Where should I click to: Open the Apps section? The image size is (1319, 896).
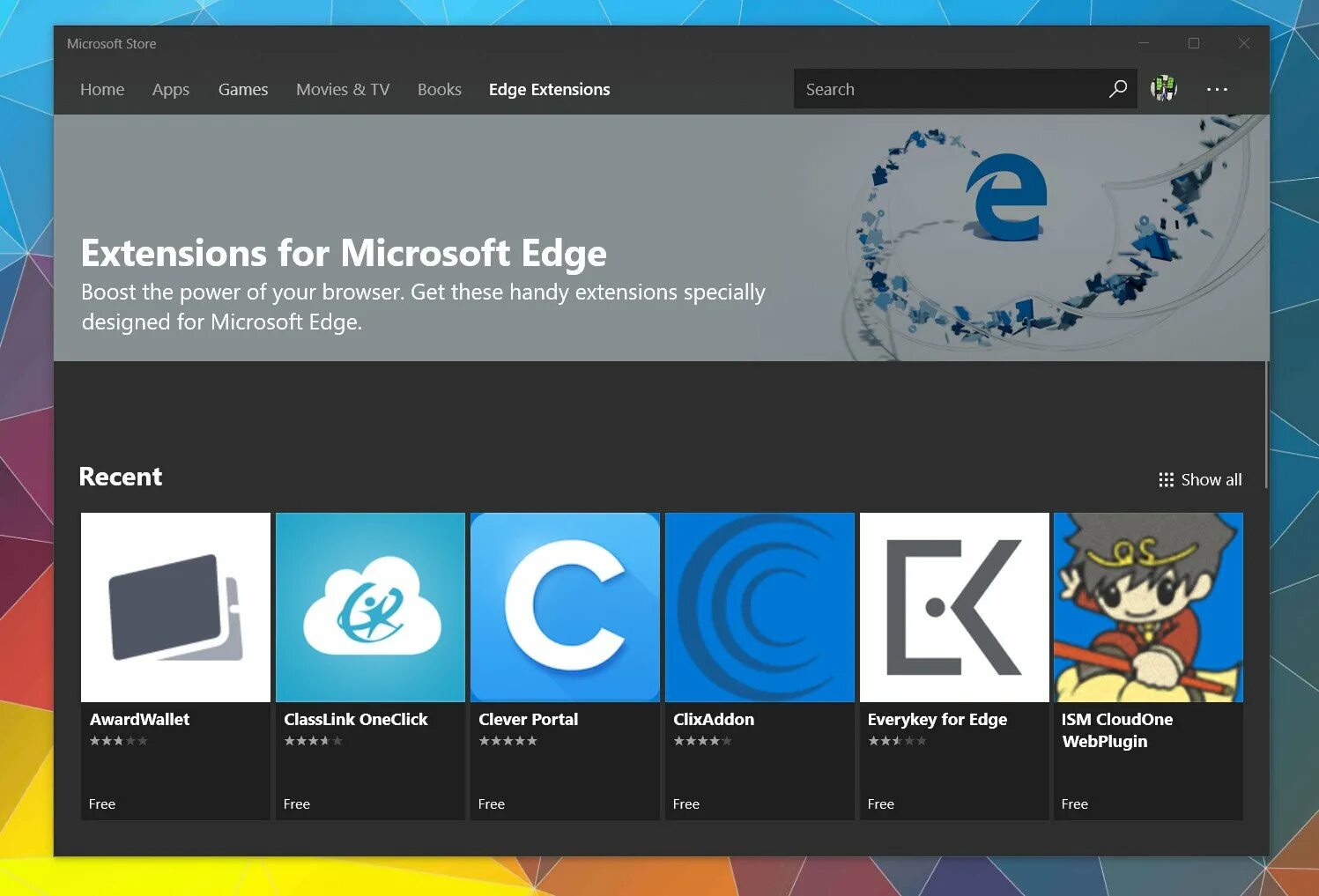point(170,89)
